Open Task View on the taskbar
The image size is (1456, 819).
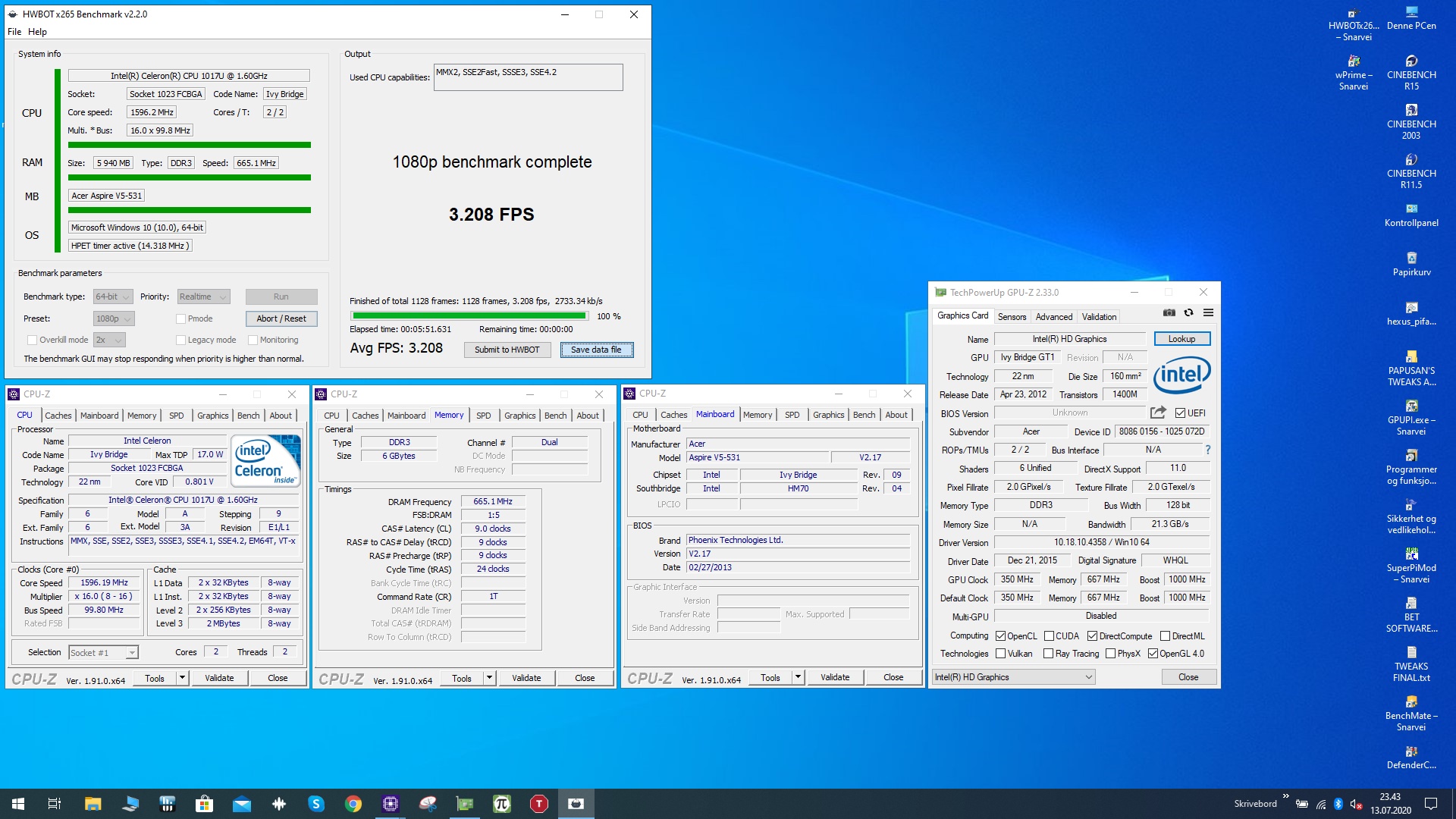[x=55, y=804]
